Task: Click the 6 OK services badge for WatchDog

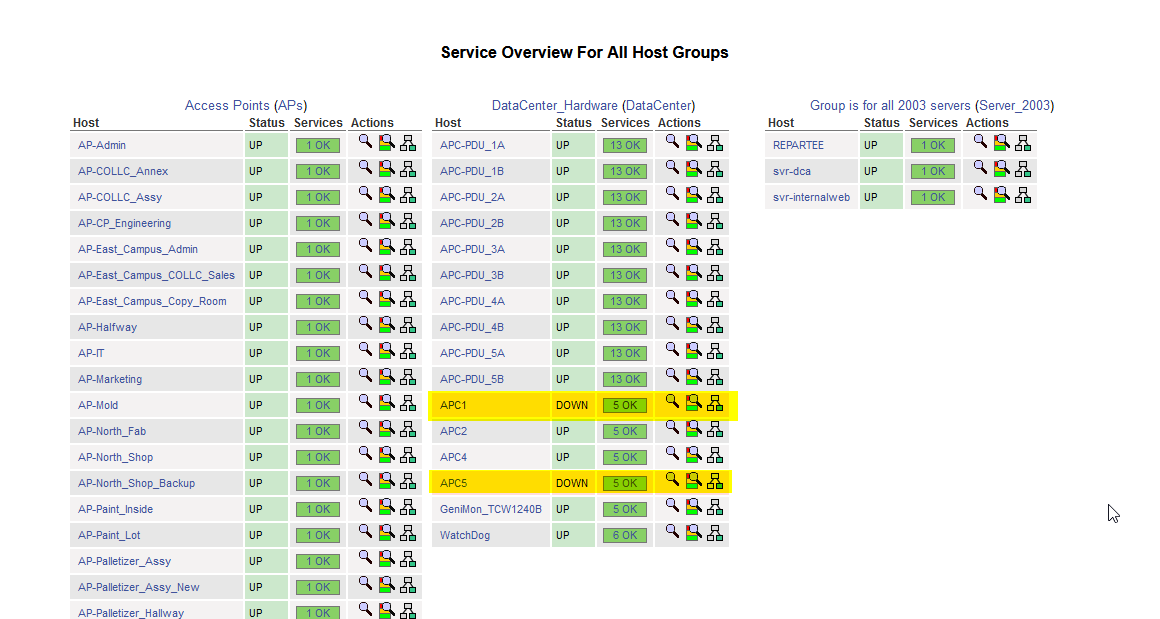Action: (625, 535)
